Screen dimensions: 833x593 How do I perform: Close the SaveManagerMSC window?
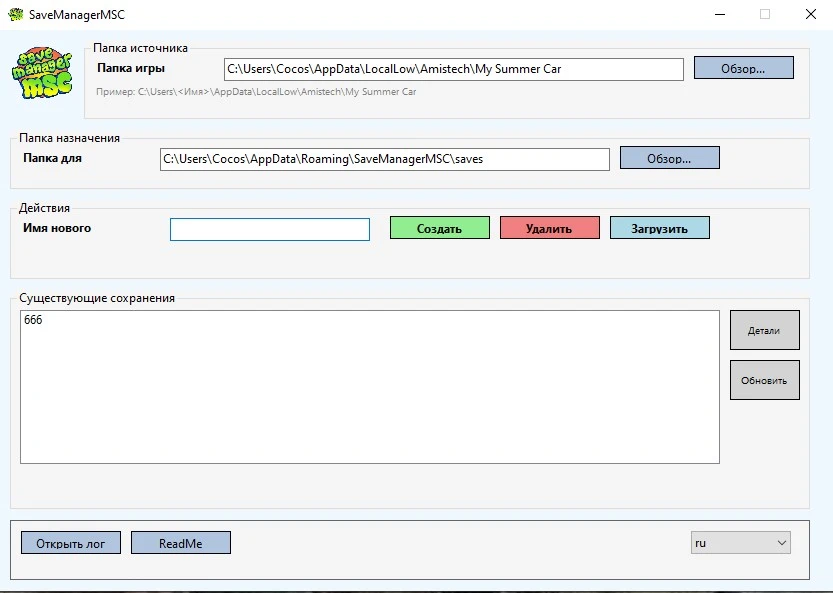pos(811,14)
